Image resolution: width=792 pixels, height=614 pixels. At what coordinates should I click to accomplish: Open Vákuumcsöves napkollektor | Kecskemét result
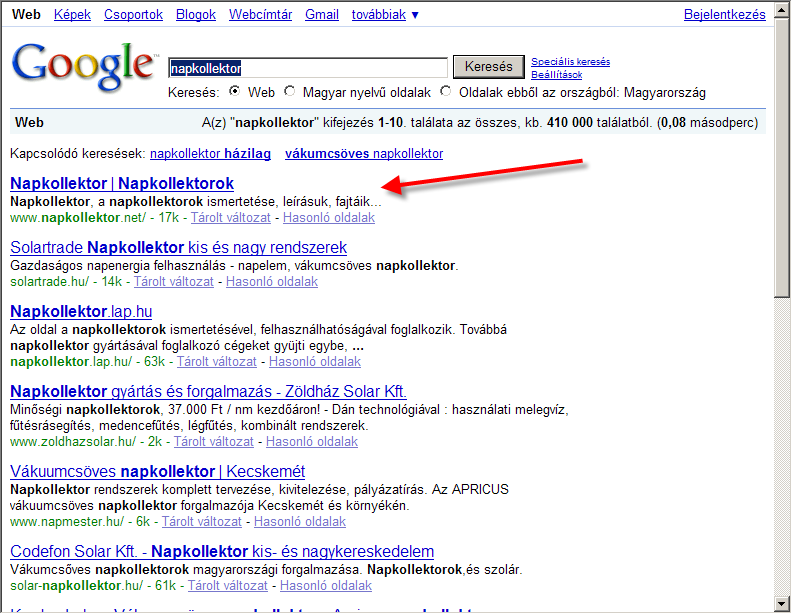click(158, 471)
